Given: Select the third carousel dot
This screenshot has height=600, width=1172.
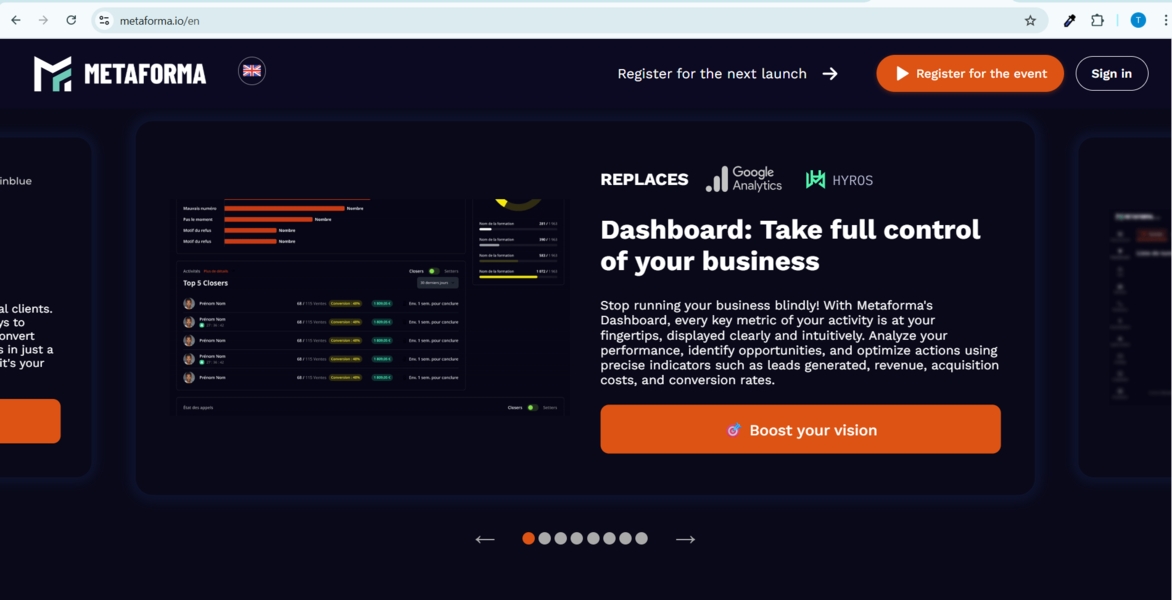Looking at the screenshot, I should pos(561,538).
